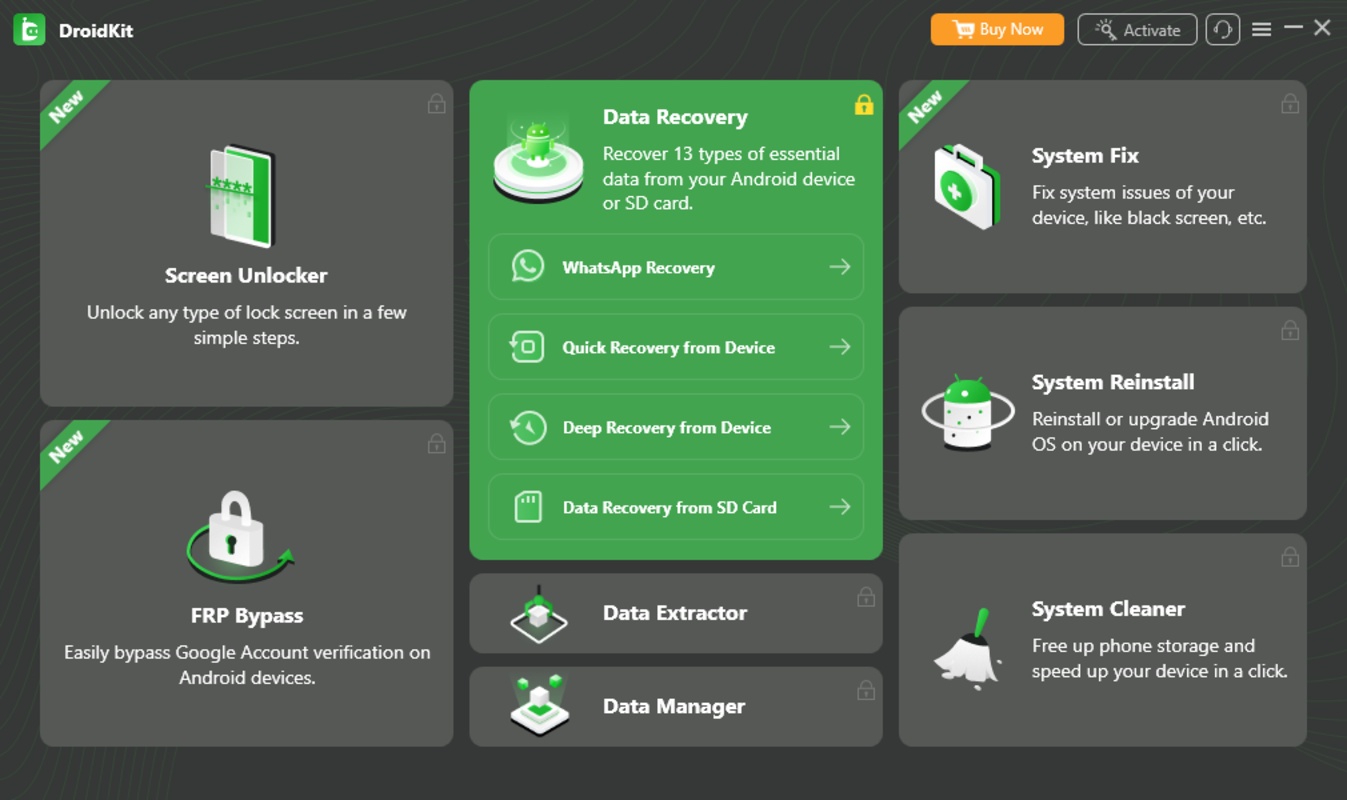
Task: Open the hamburger menu
Action: (x=1261, y=29)
